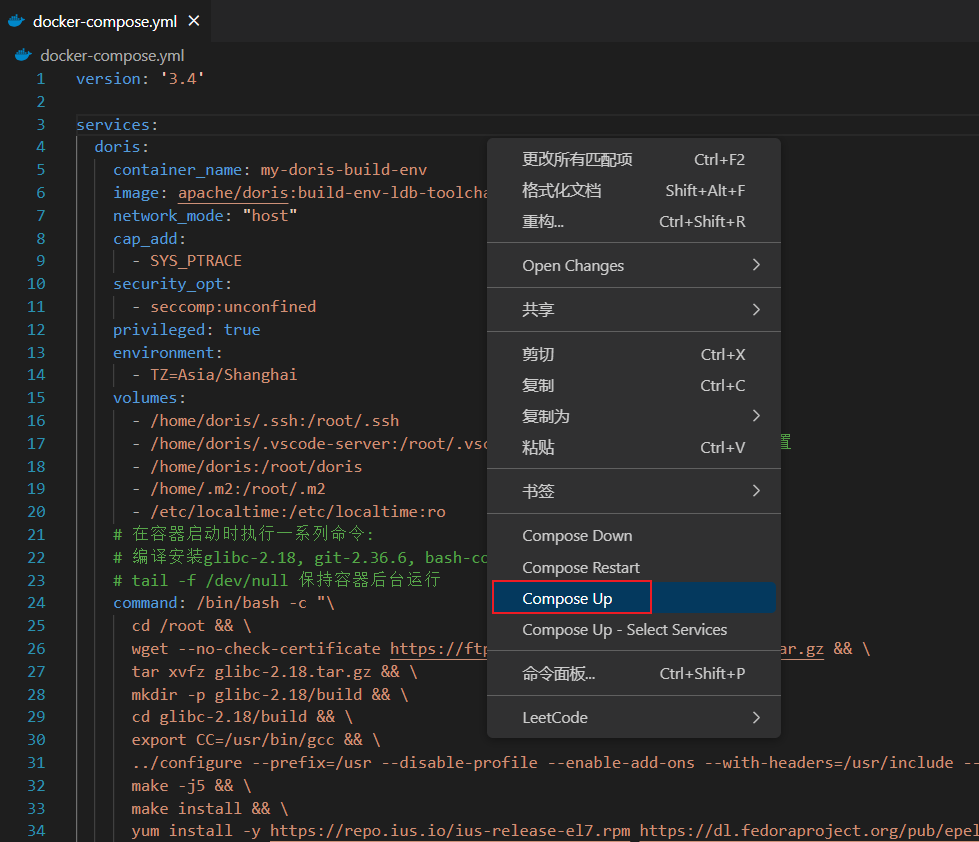Click 重构... in the context menu
Image resolution: width=979 pixels, height=842 pixels.
(x=543, y=222)
